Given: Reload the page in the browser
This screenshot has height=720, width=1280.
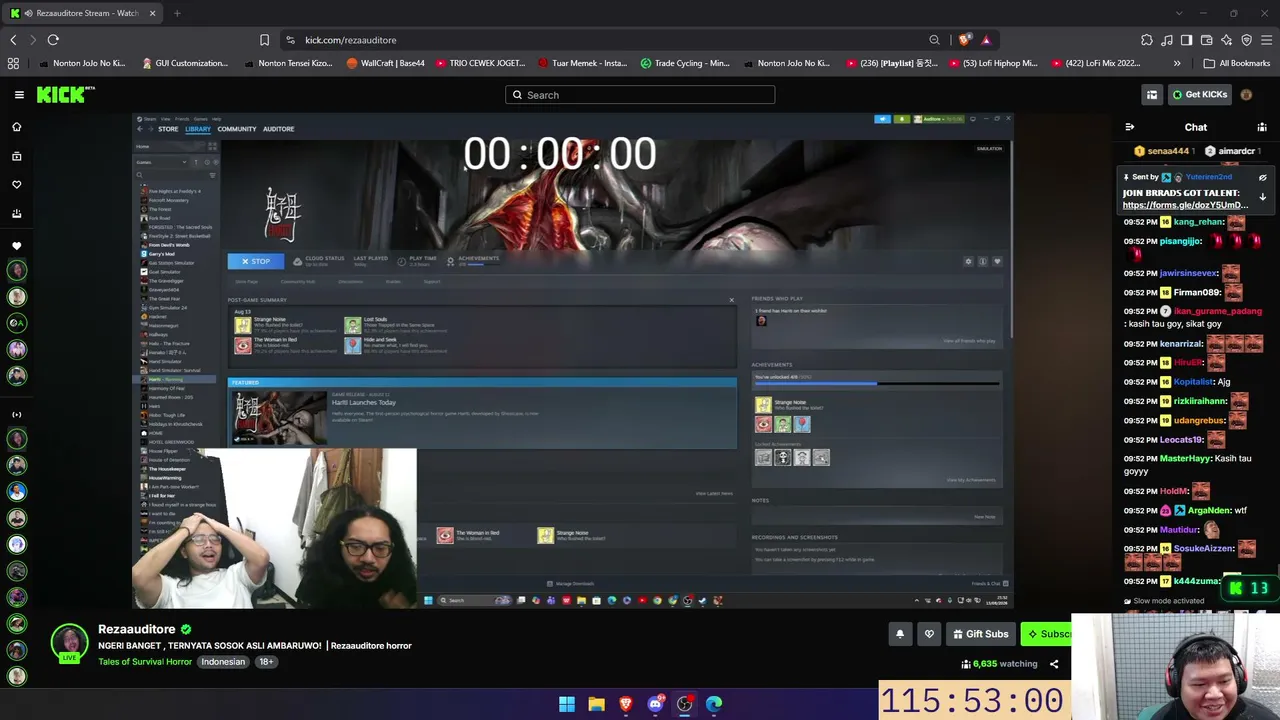Looking at the screenshot, I should pyautogui.click(x=53, y=40).
